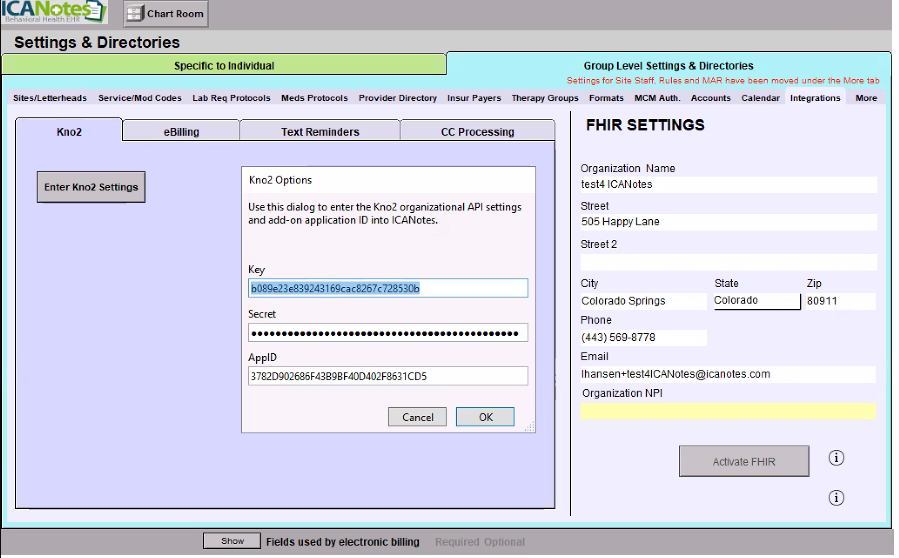Image resolution: width=899 pixels, height=558 pixels.
Task: Open the Text Reminders tab
Action: 320,131
